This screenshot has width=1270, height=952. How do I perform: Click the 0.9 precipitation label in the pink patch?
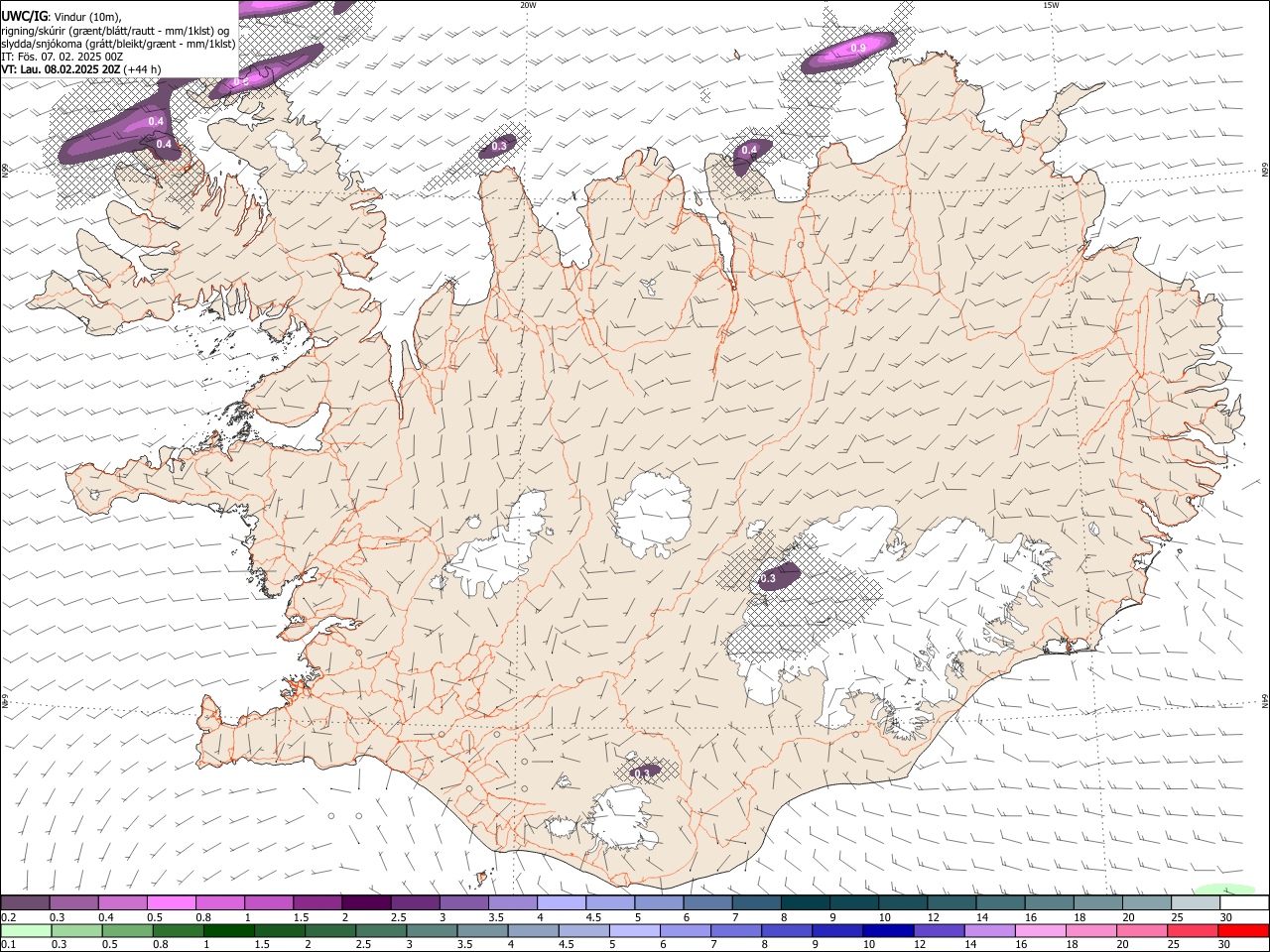[x=858, y=48]
